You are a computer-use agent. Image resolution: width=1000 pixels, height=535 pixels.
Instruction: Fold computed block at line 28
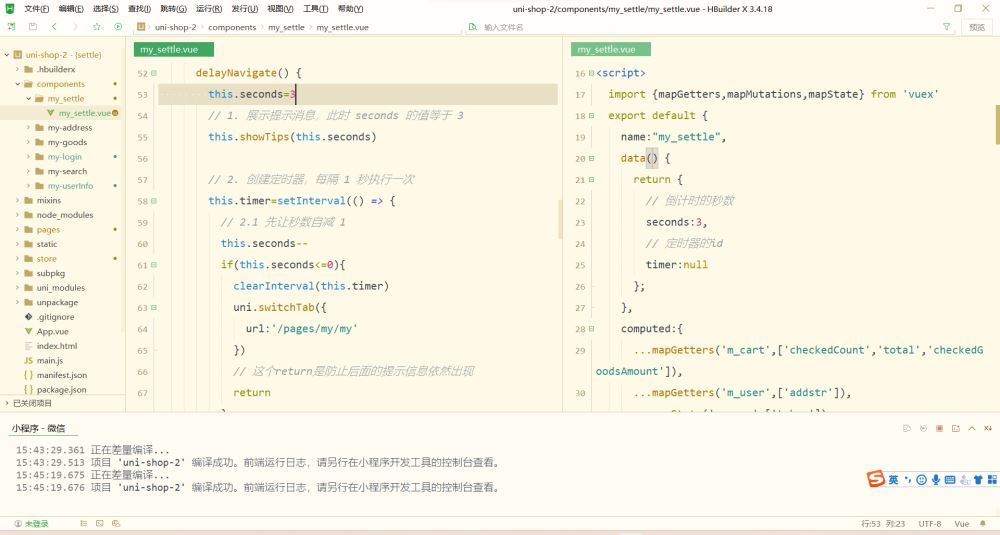(x=591, y=329)
